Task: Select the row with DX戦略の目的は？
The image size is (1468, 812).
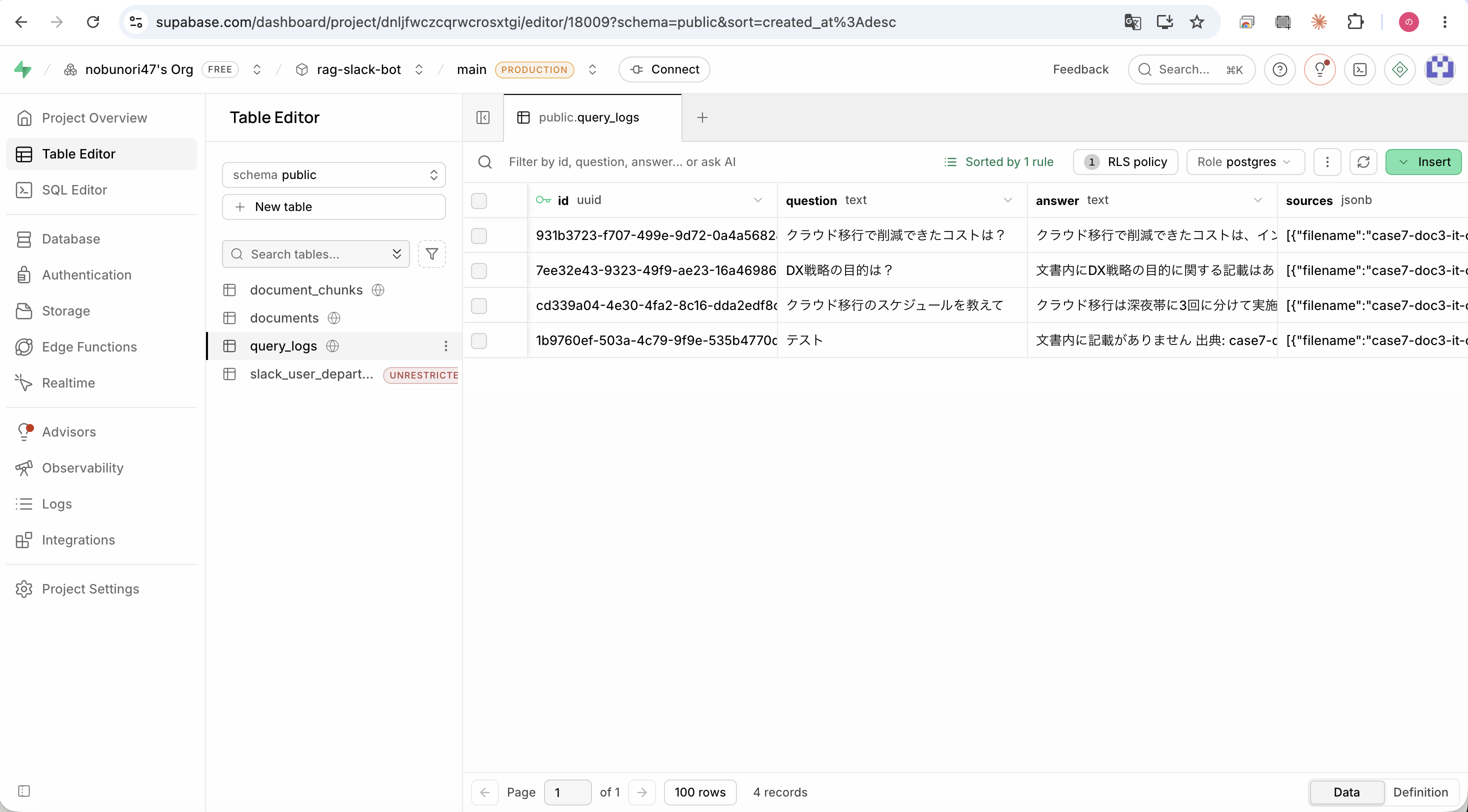Action: coord(478,270)
